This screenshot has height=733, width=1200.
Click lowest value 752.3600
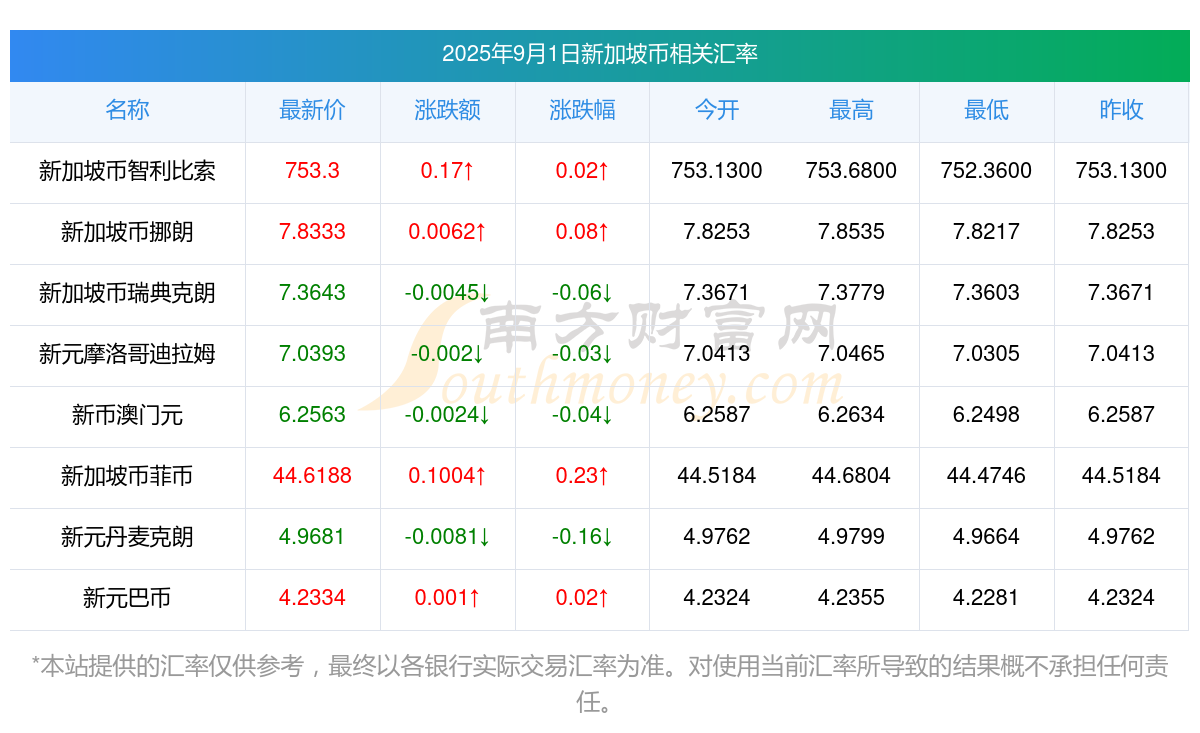pyautogui.click(x=986, y=171)
